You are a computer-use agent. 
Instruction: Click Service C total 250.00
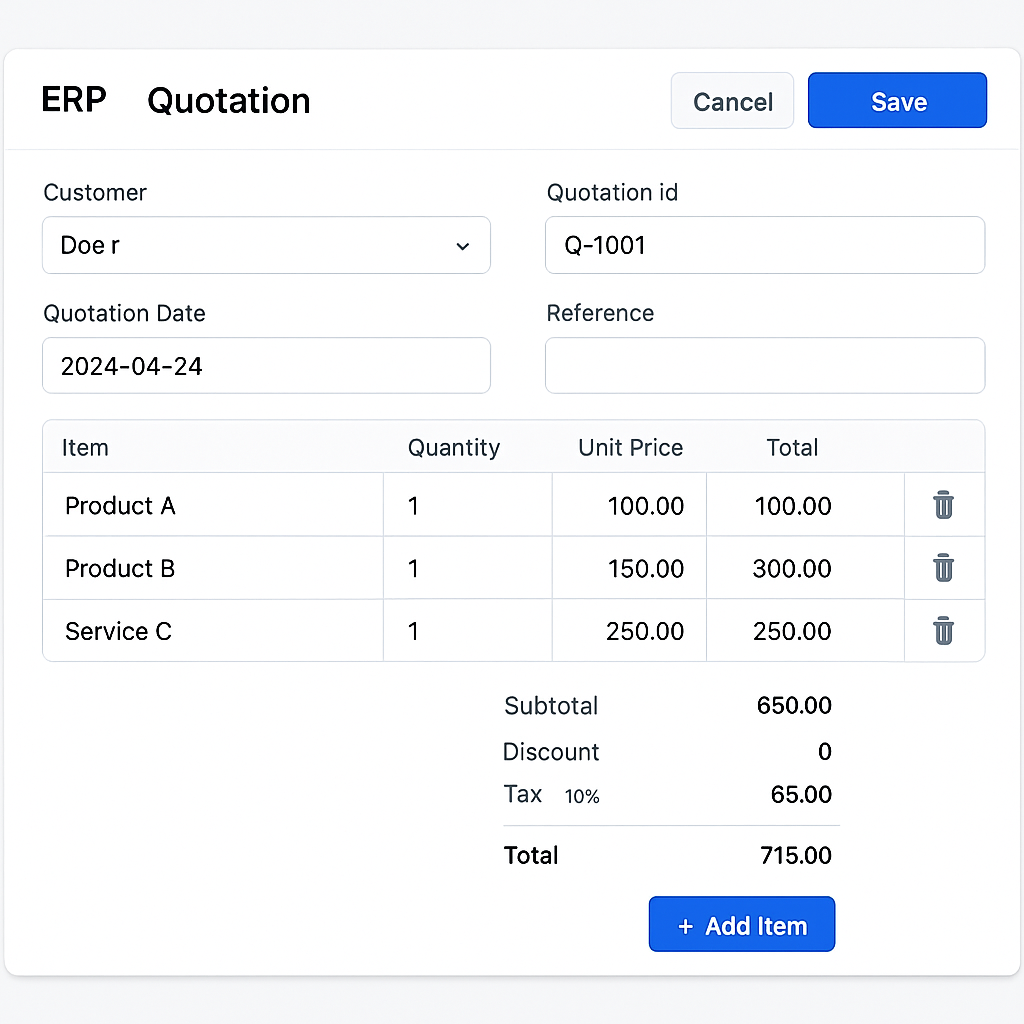pyautogui.click(x=792, y=632)
